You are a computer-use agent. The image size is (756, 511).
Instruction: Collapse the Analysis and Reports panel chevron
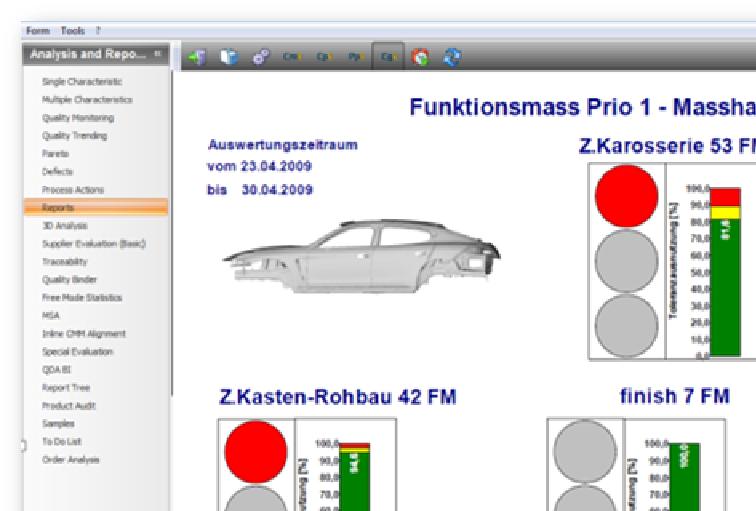pos(158,54)
